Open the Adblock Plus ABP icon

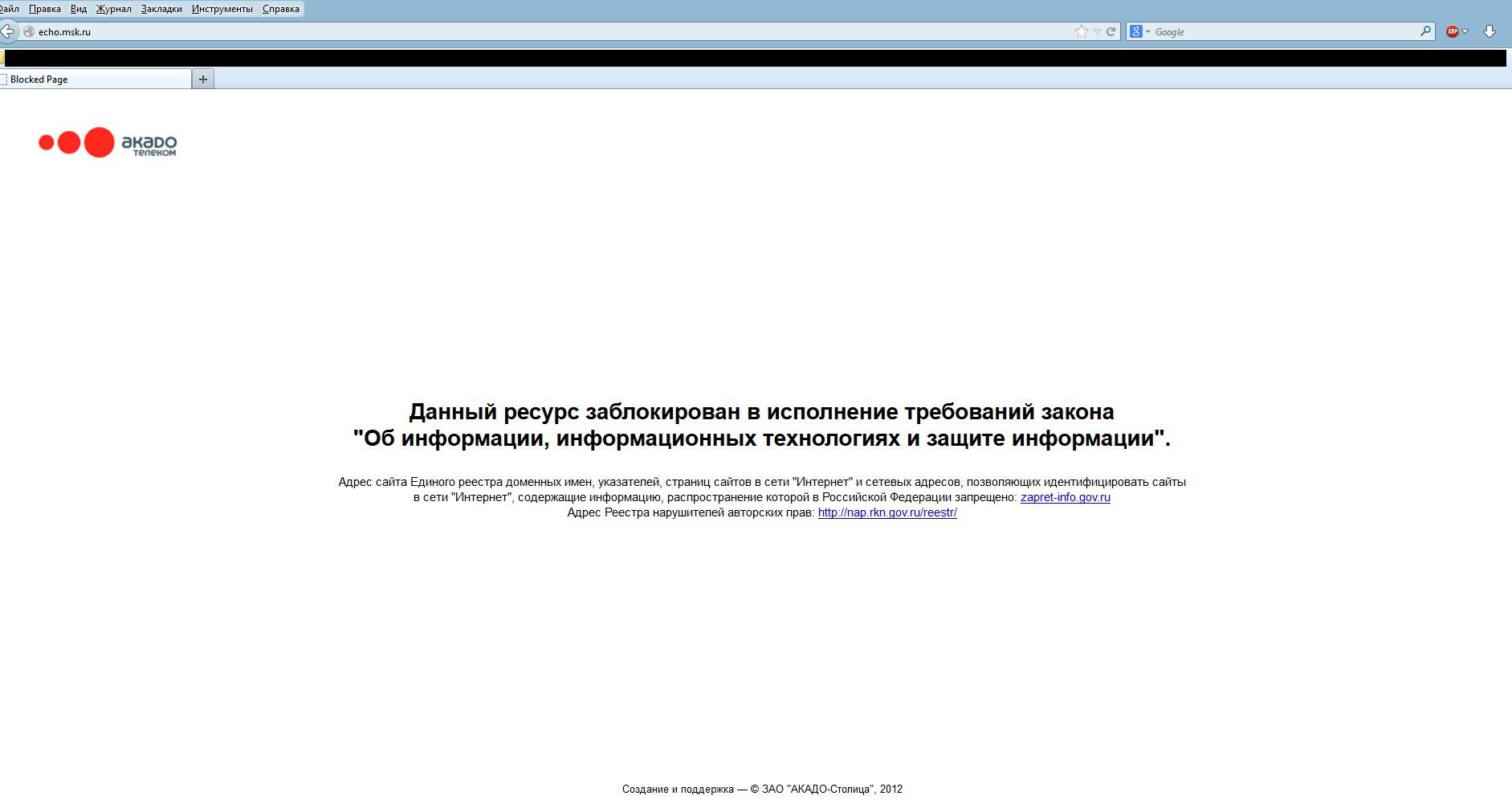[x=1452, y=31]
